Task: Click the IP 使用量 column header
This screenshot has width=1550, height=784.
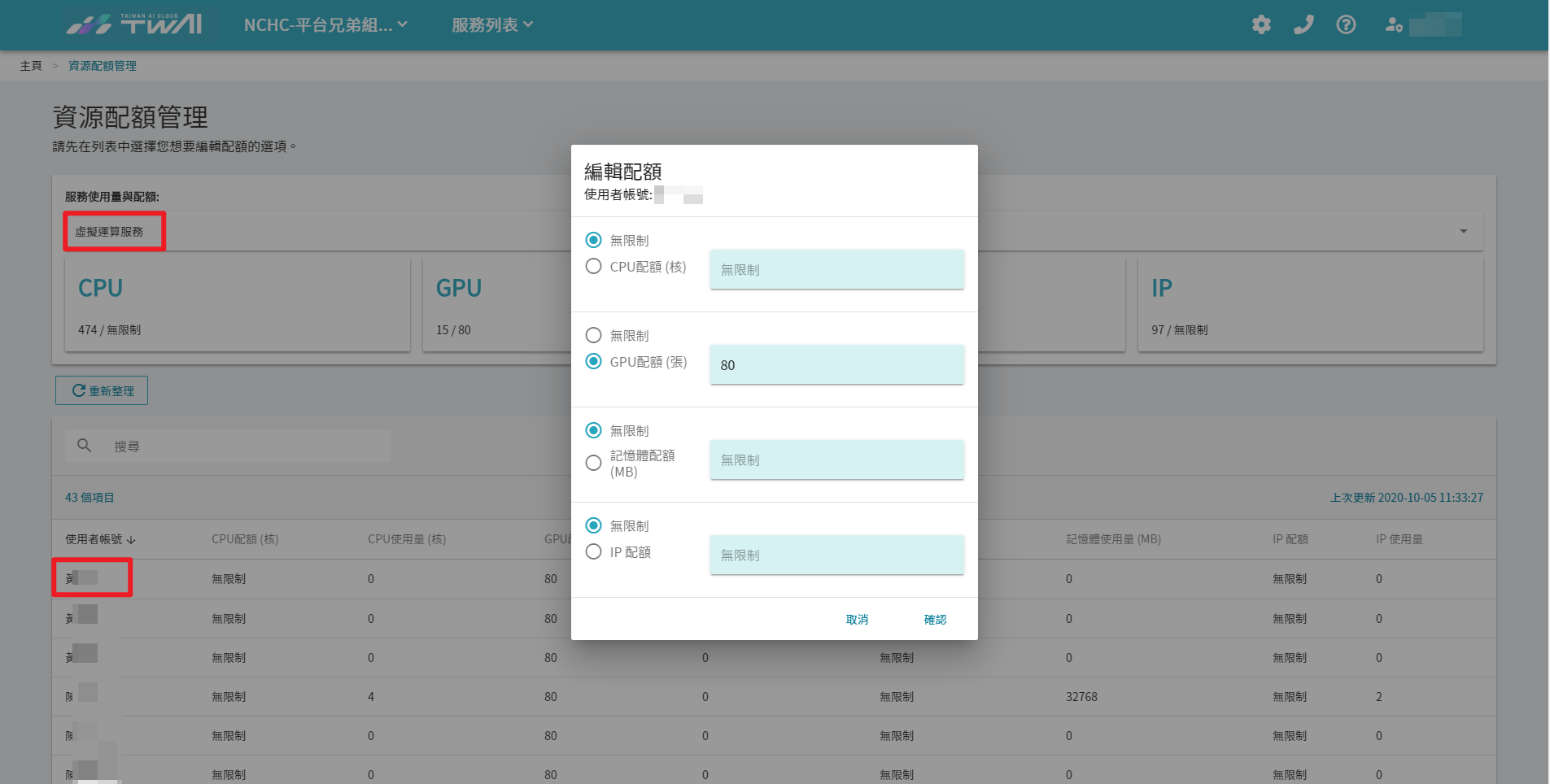Action: tap(1399, 539)
